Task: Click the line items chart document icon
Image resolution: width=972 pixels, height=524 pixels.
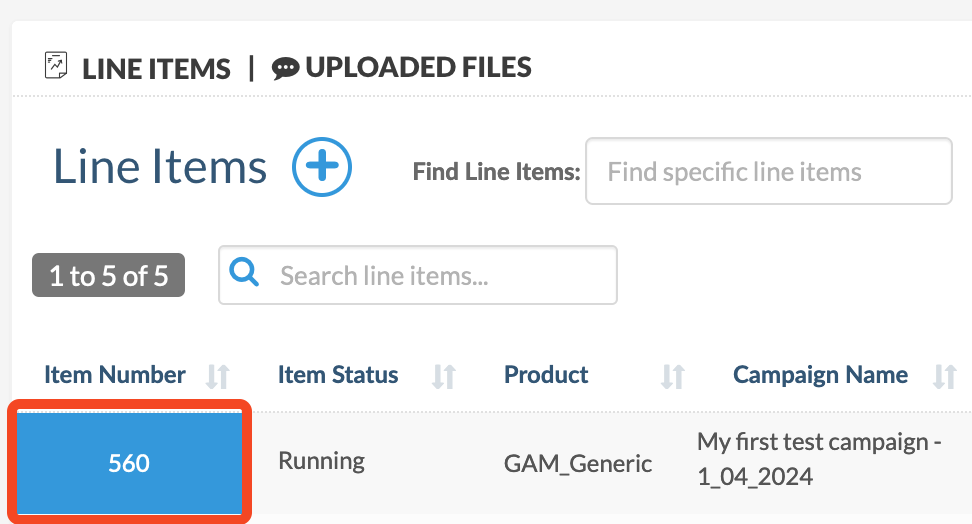Action: click(56, 65)
